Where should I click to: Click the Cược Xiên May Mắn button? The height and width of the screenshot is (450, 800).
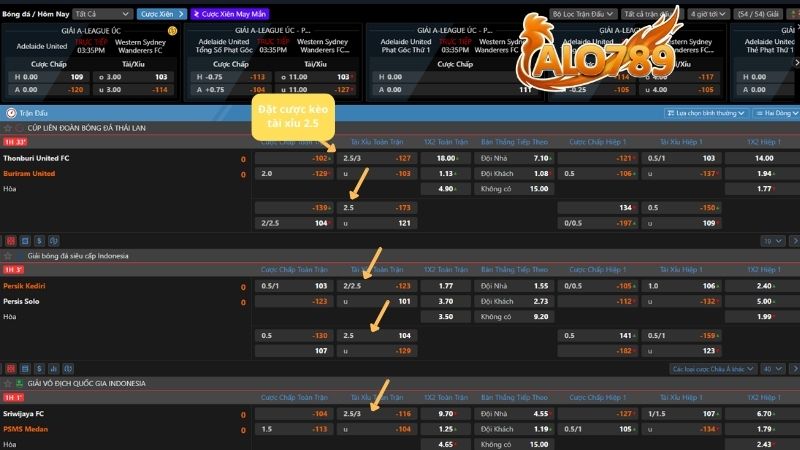(230, 14)
